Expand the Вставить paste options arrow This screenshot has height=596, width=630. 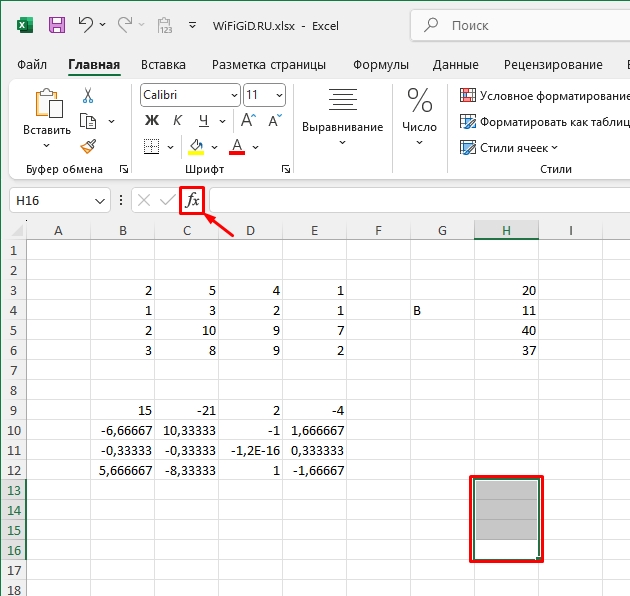point(47,145)
